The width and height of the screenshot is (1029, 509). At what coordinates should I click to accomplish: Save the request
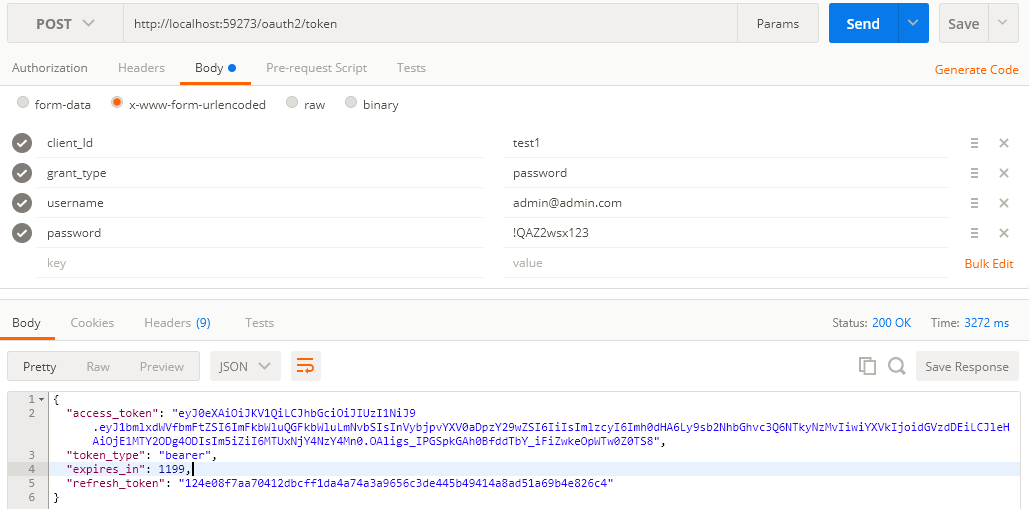tap(963, 24)
